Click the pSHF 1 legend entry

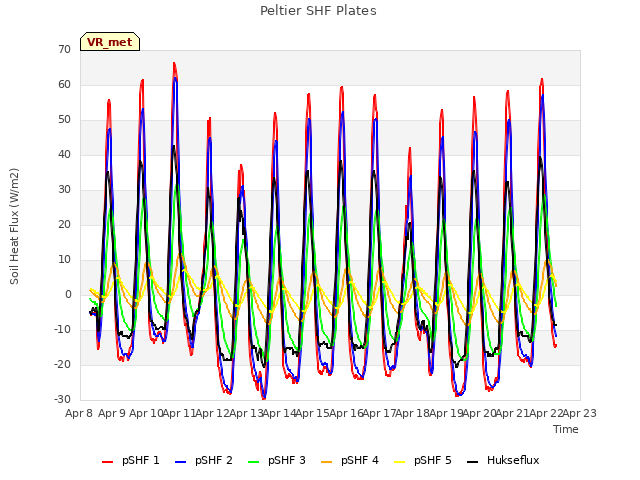click(x=131, y=460)
